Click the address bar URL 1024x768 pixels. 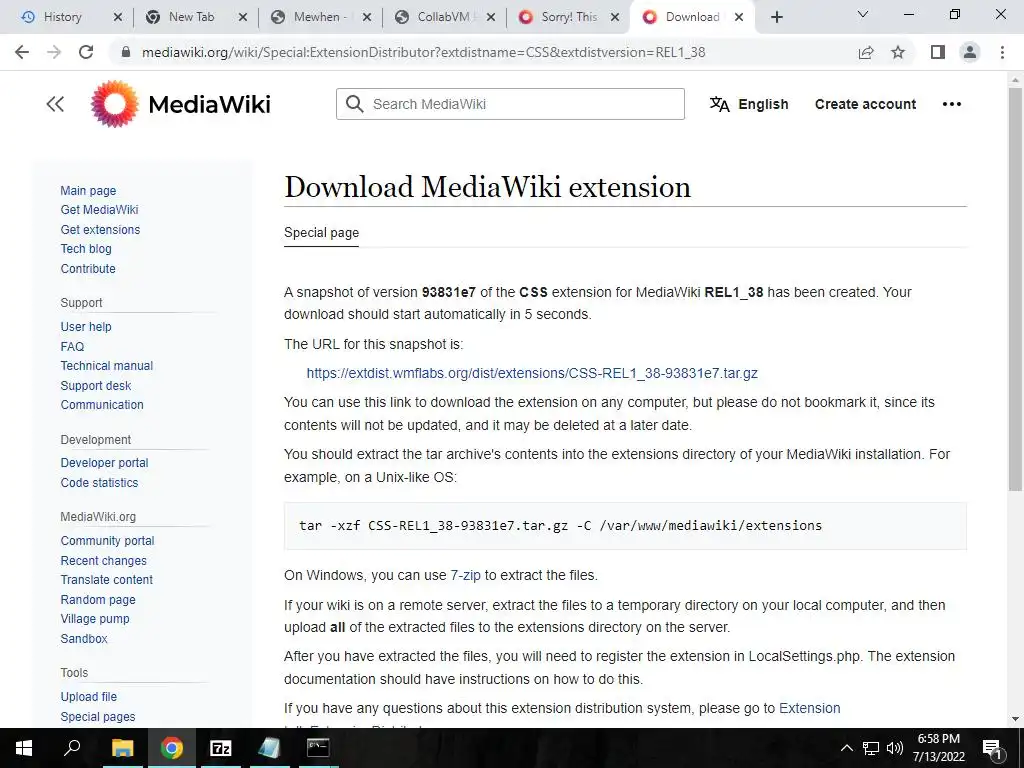(423, 52)
